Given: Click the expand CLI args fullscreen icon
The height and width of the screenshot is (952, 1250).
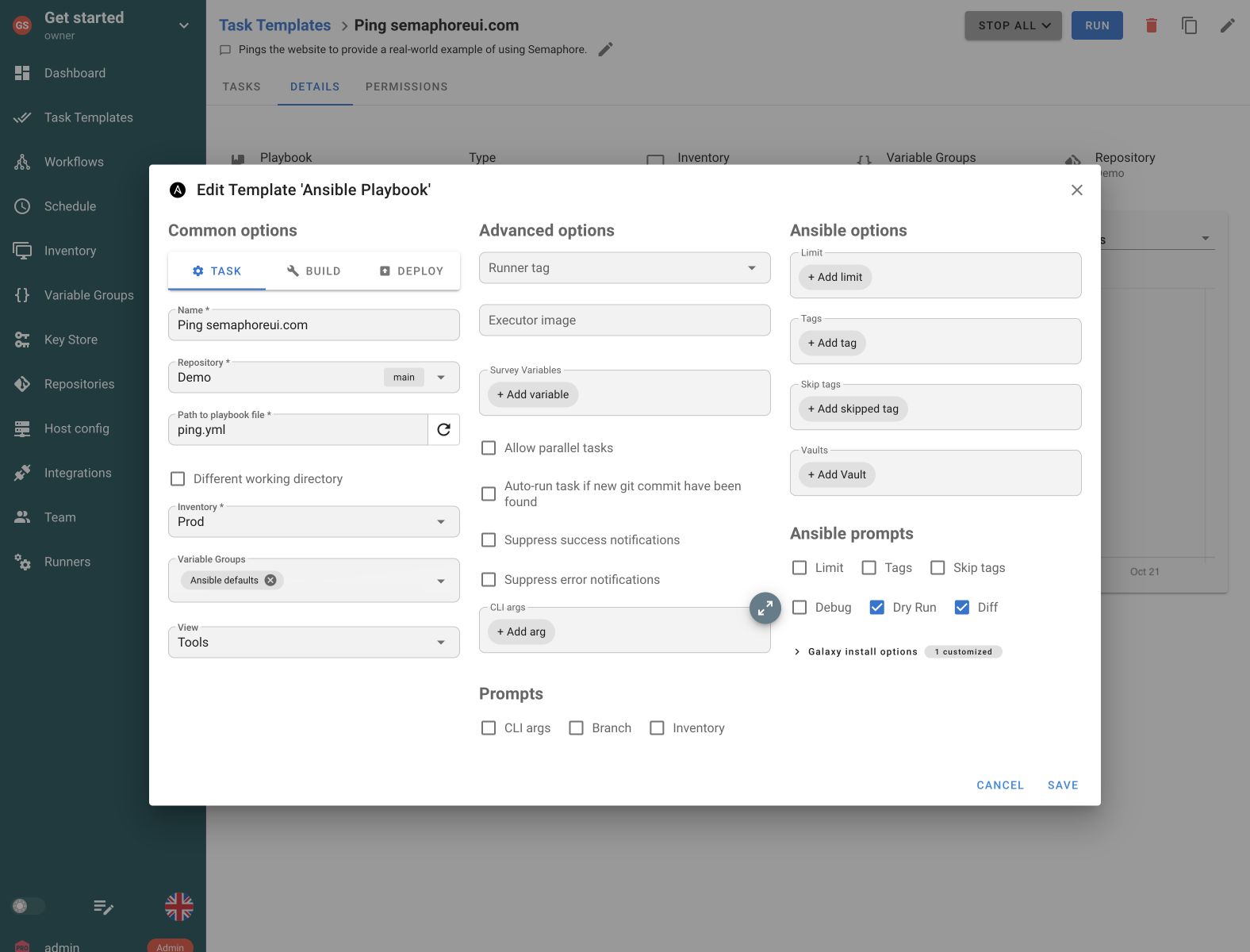Looking at the screenshot, I should (x=765, y=608).
